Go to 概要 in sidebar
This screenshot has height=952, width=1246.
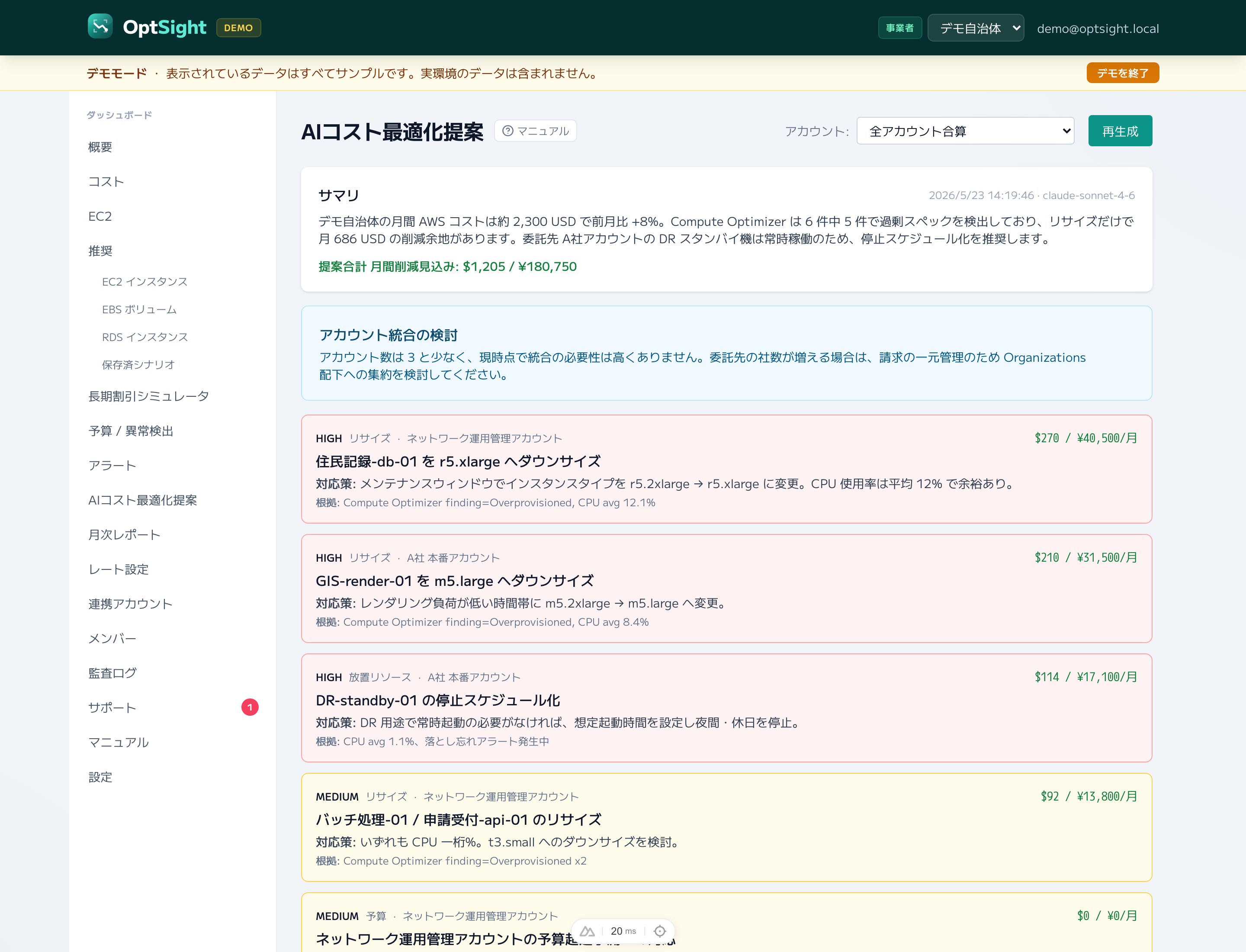pos(172,147)
